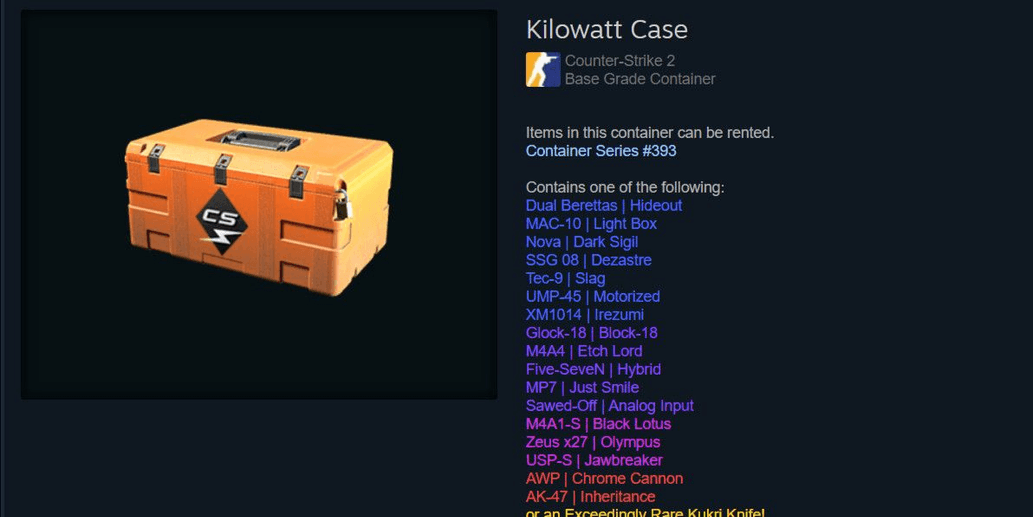Viewport: 1033px width, 517px height.
Task: Select Zeus x27 | Olympus skin
Action: (x=593, y=442)
